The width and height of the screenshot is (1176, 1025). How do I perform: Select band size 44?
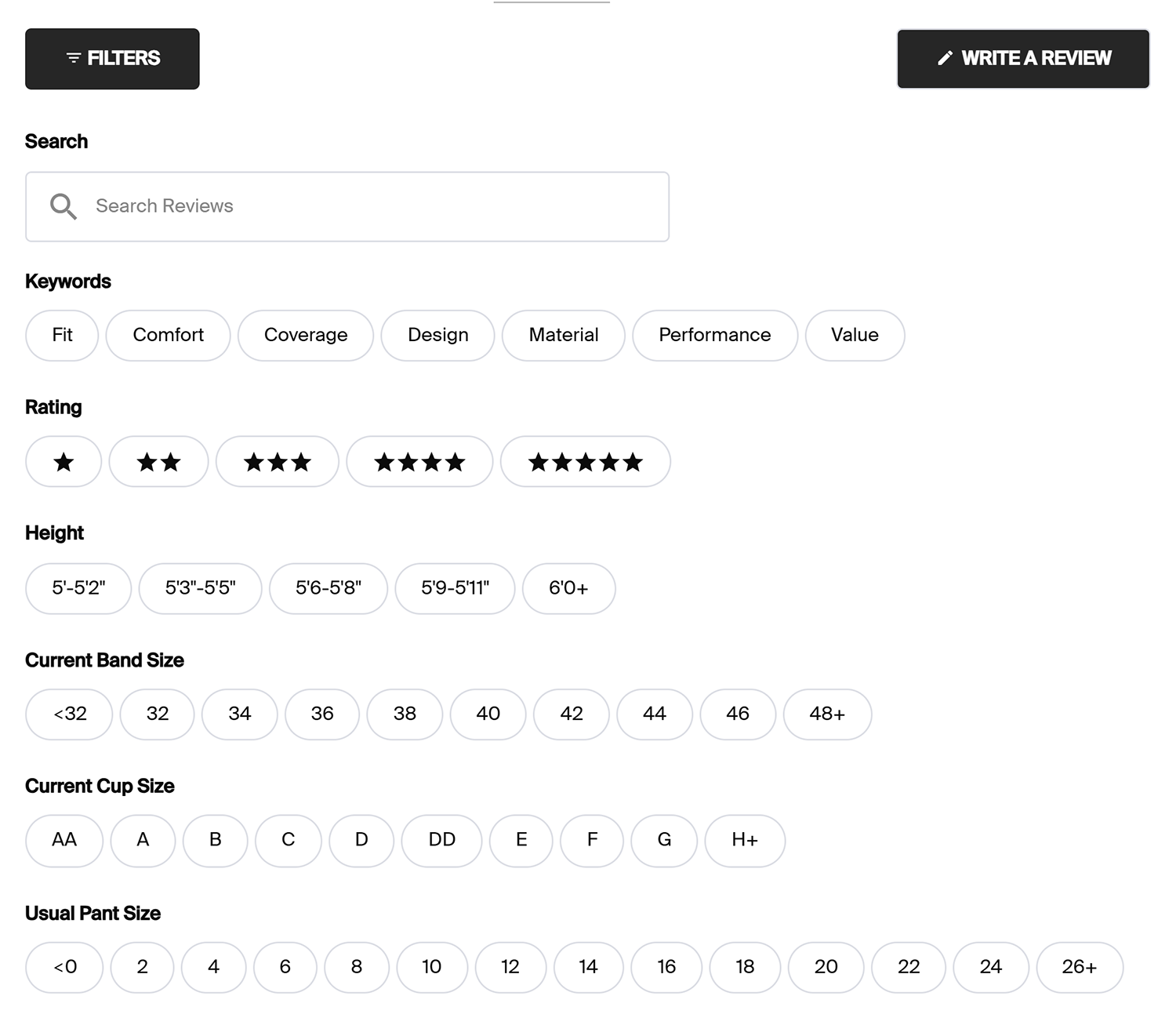655,714
